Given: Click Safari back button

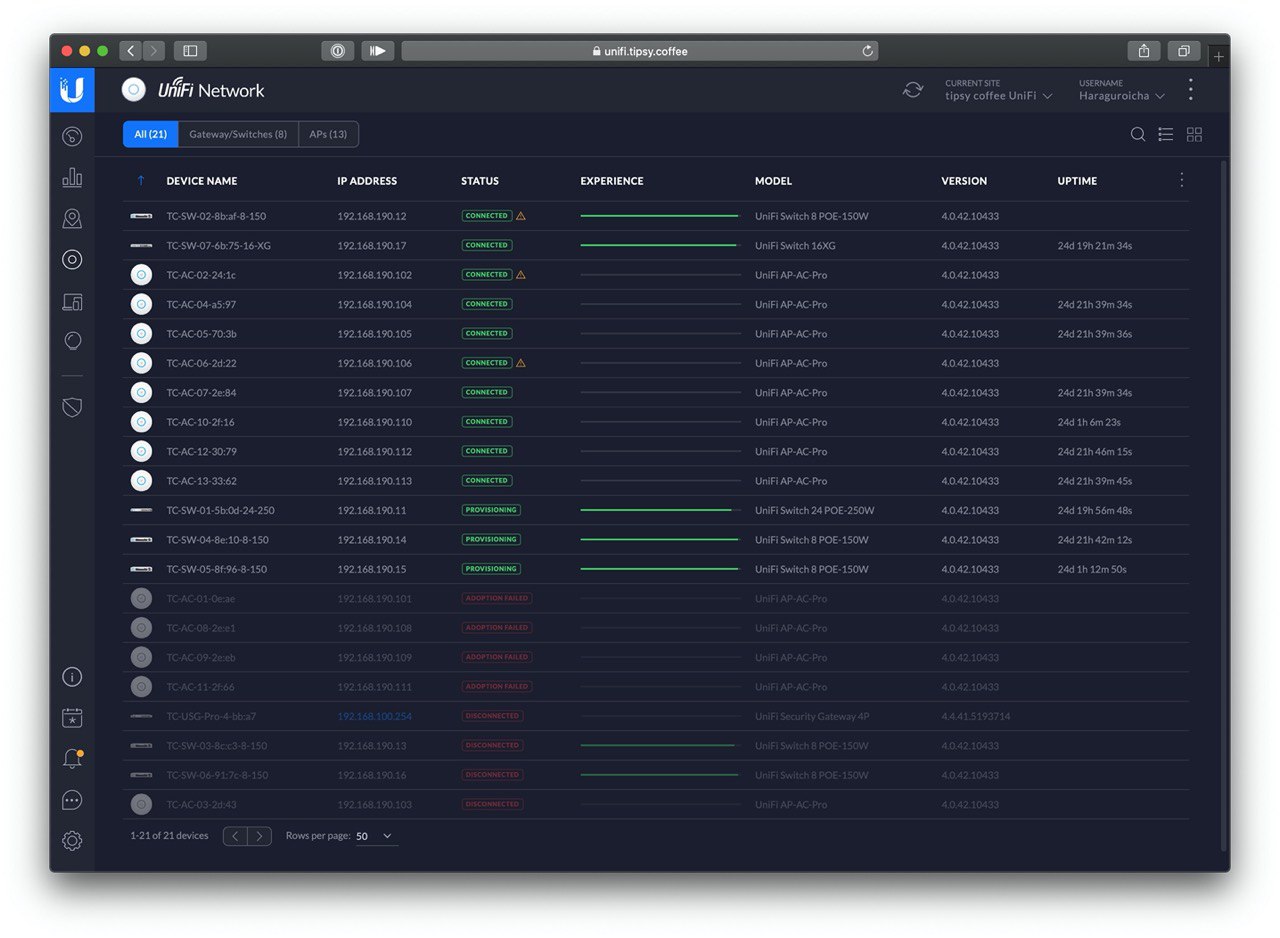Looking at the screenshot, I should tap(131, 51).
